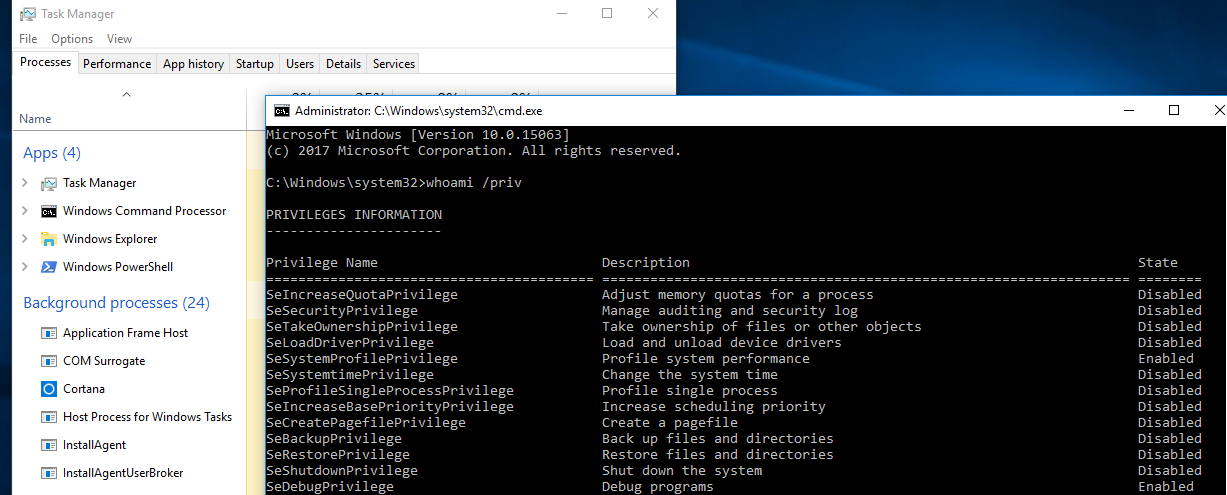Maximize the cmd.exe window
Image resolution: width=1227 pixels, height=495 pixels.
coord(1174,111)
